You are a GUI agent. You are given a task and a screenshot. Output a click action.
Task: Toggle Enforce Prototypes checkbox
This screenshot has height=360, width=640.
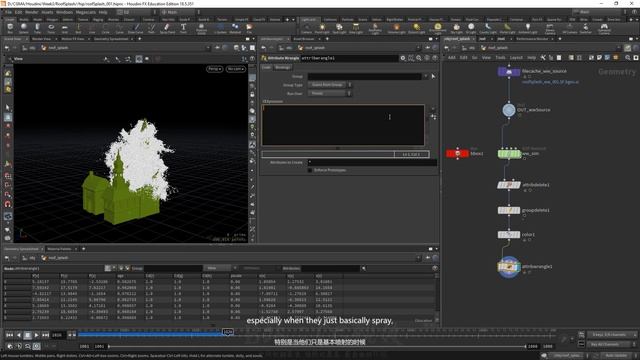point(310,170)
